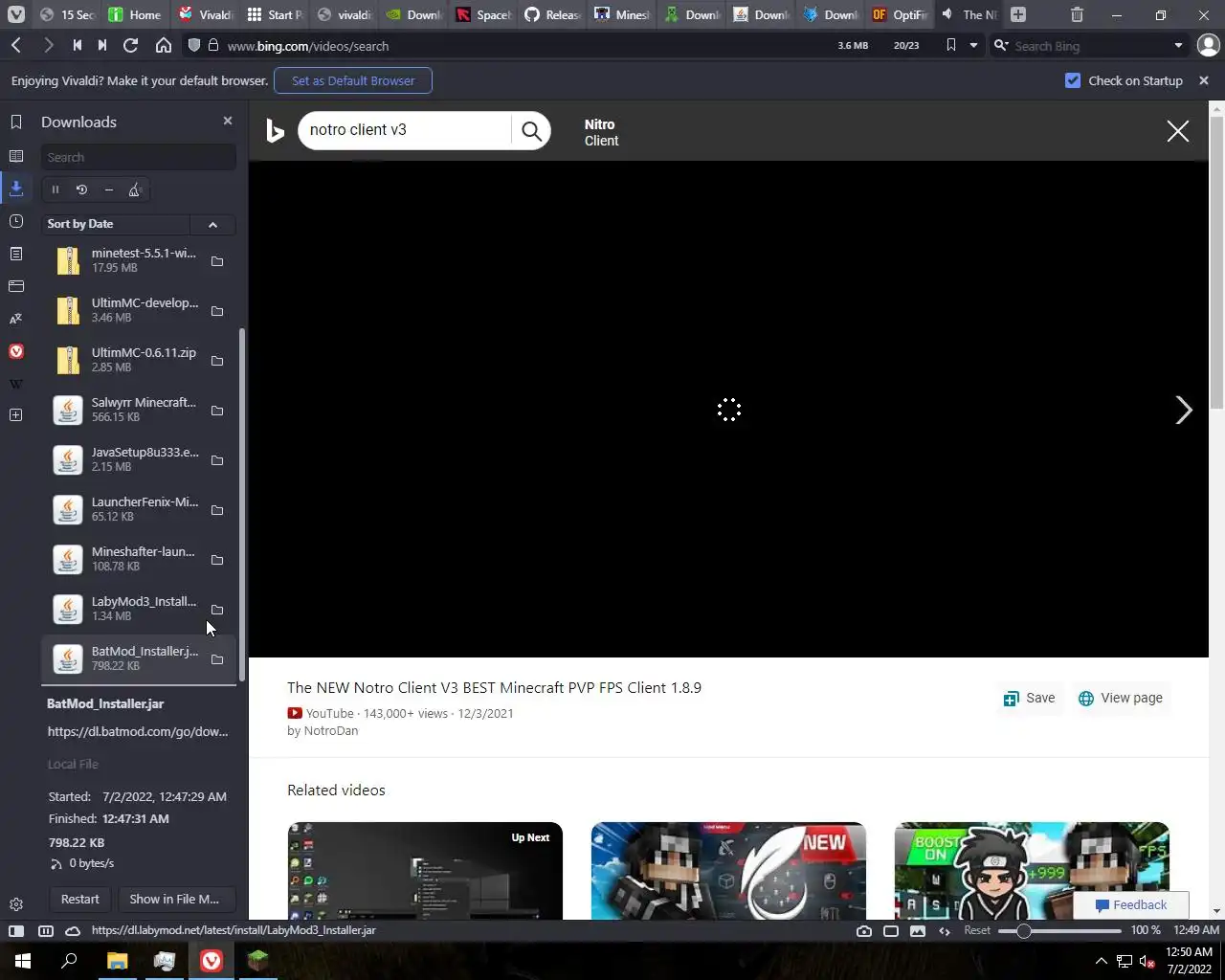Image resolution: width=1225 pixels, height=980 pixels.
Task: Capture page with camera icon
Action: point(864,930)
